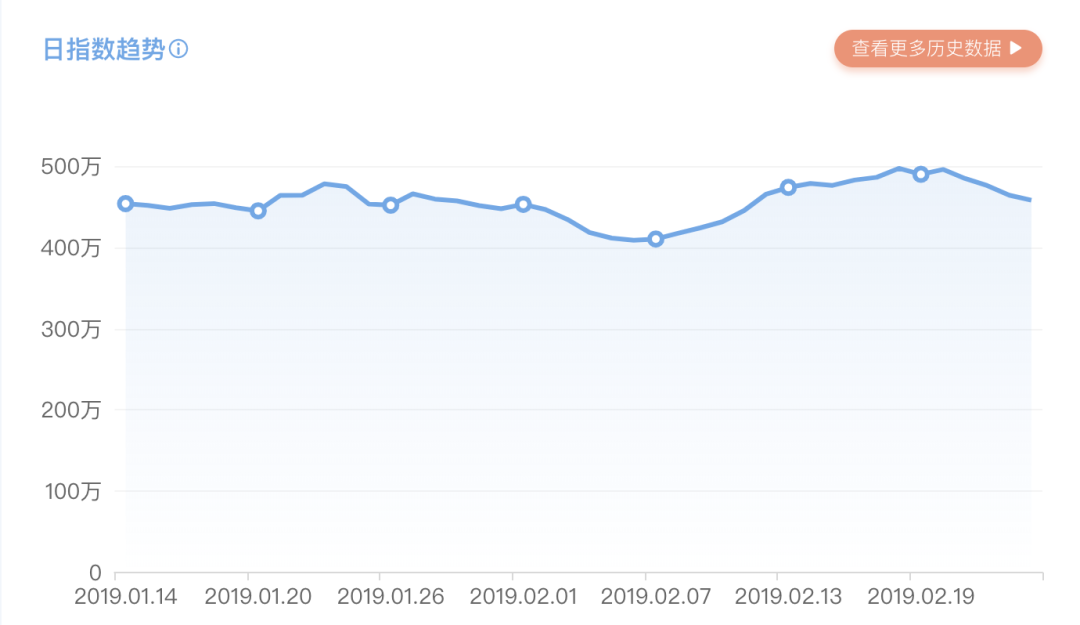Pick the data point marker for 2019.02.01
Screen dimensions: 1080x625
tap(523, 204)
